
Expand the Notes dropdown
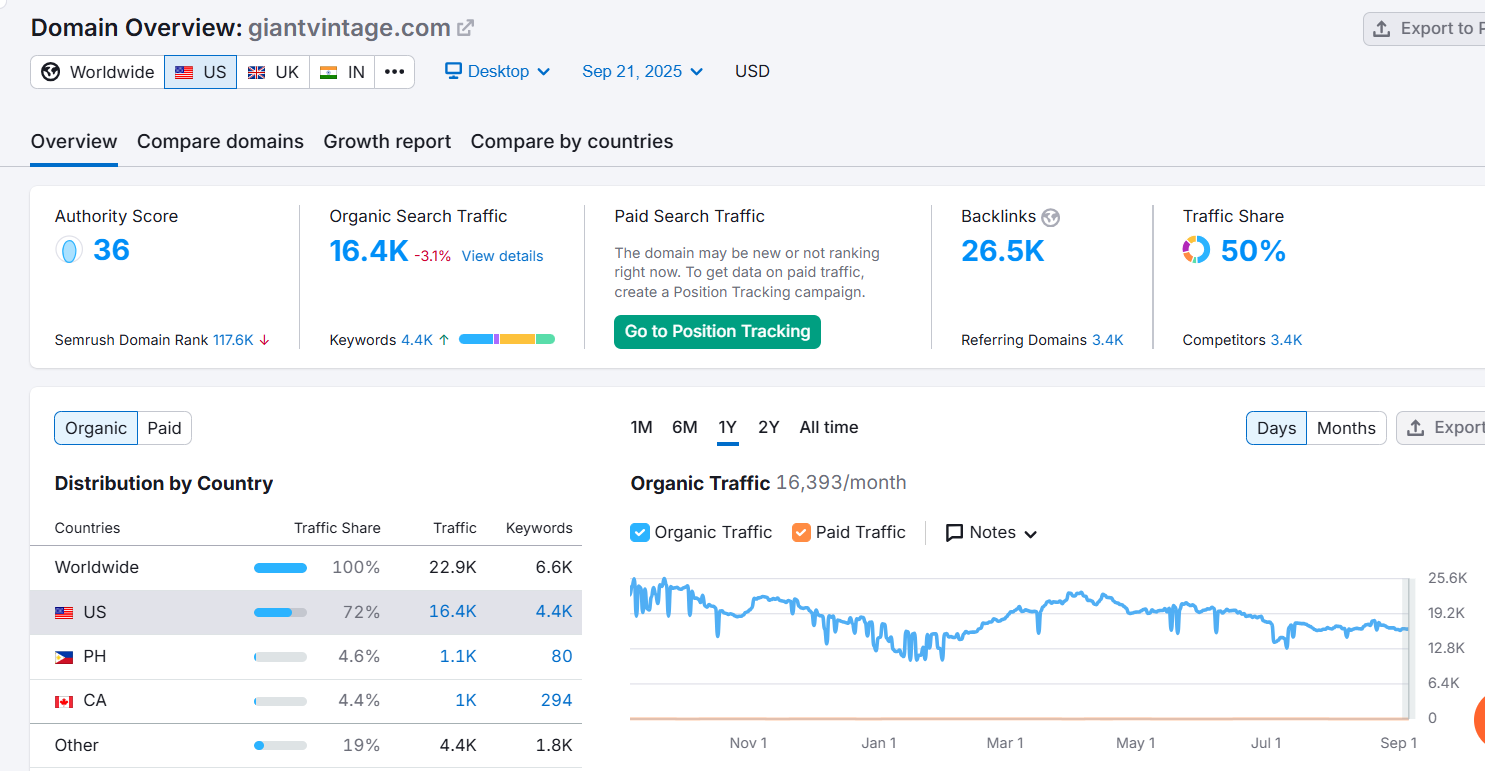pyautogui.click(x=992, y=532)
